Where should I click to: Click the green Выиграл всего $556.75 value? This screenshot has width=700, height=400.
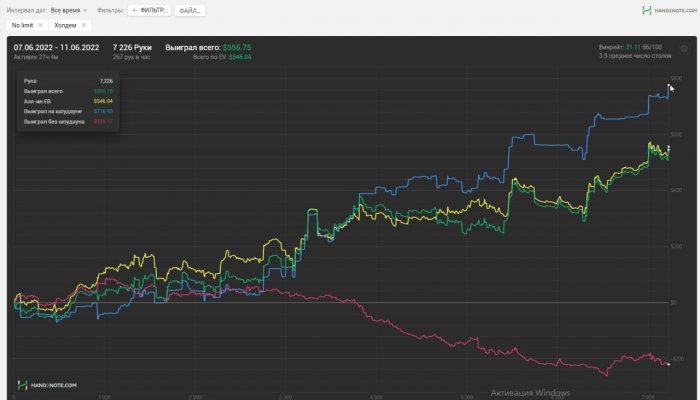(x=237, y=47)
